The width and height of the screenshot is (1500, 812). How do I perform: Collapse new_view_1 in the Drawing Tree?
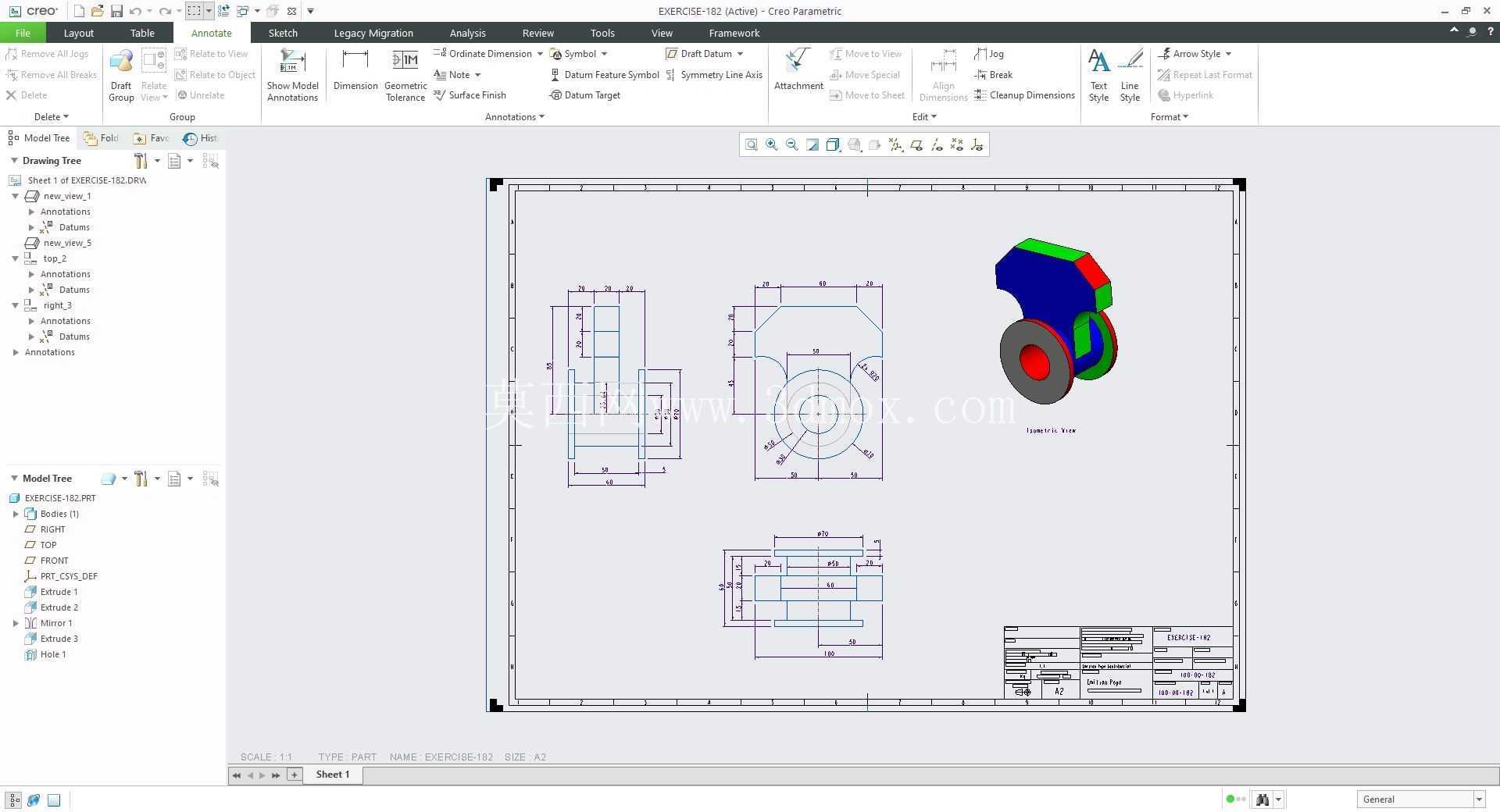click(15, 196)
